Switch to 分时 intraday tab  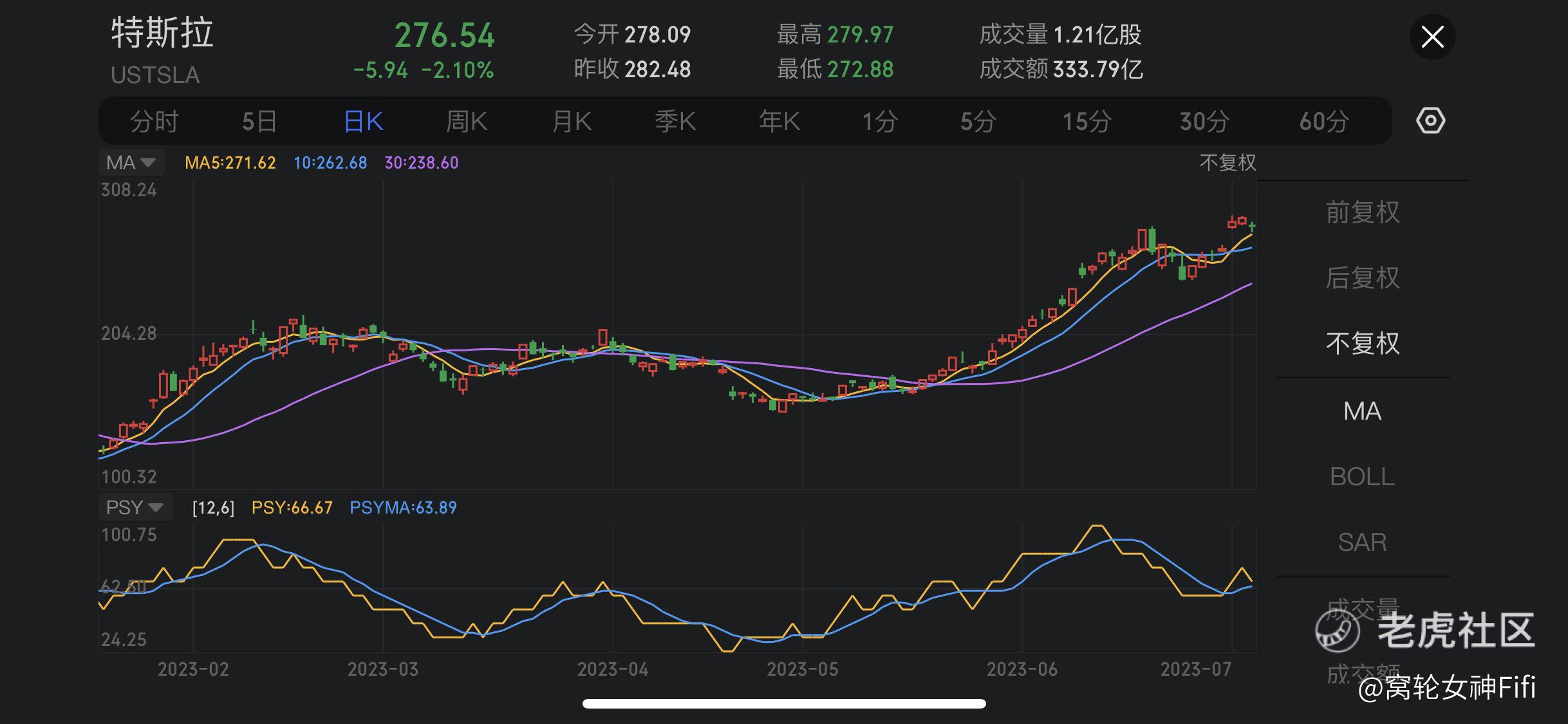click(154, 121)
